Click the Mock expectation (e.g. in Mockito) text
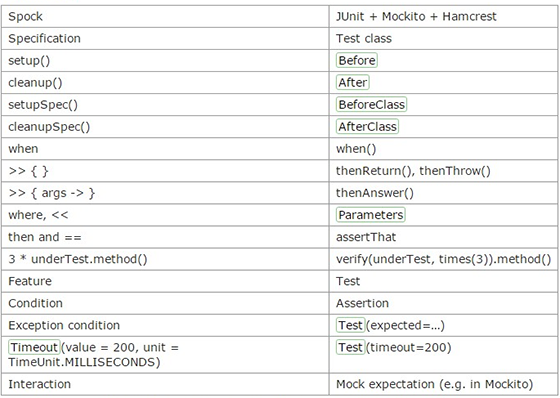The image size is (560, 398). click(x=434, y=384)
